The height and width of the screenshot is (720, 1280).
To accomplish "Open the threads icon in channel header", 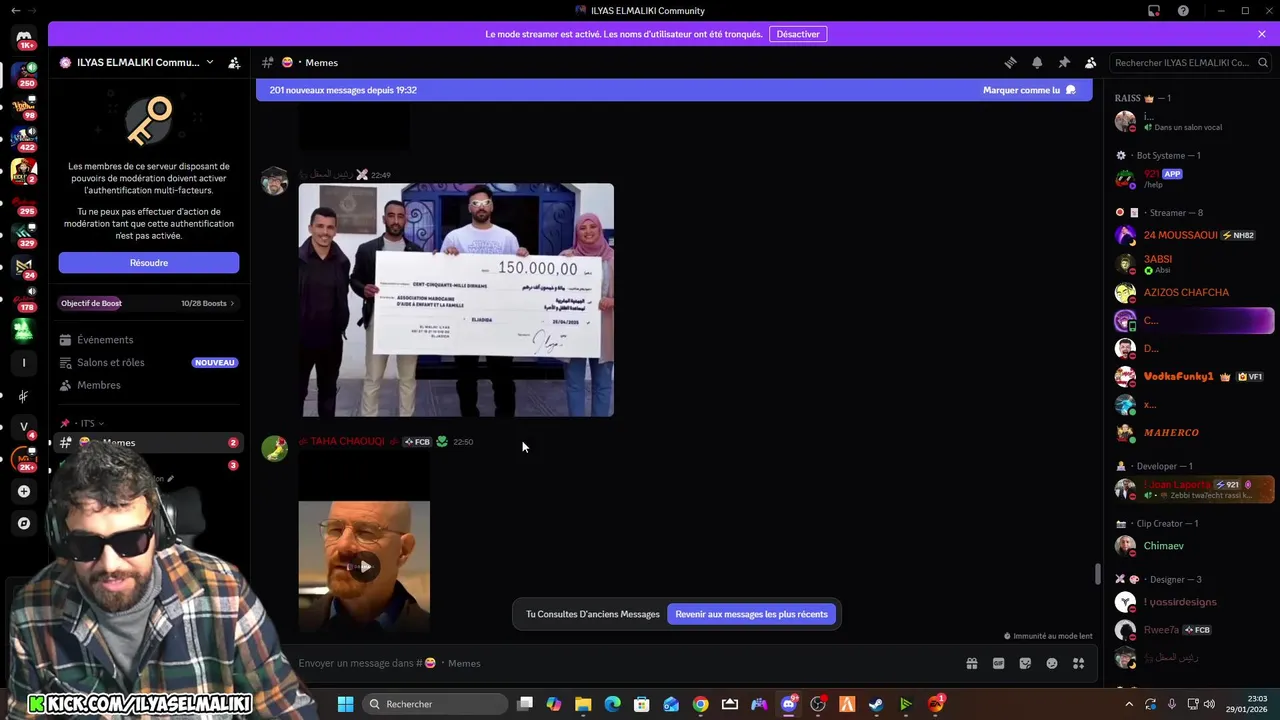I will (x=1010, y=62).
